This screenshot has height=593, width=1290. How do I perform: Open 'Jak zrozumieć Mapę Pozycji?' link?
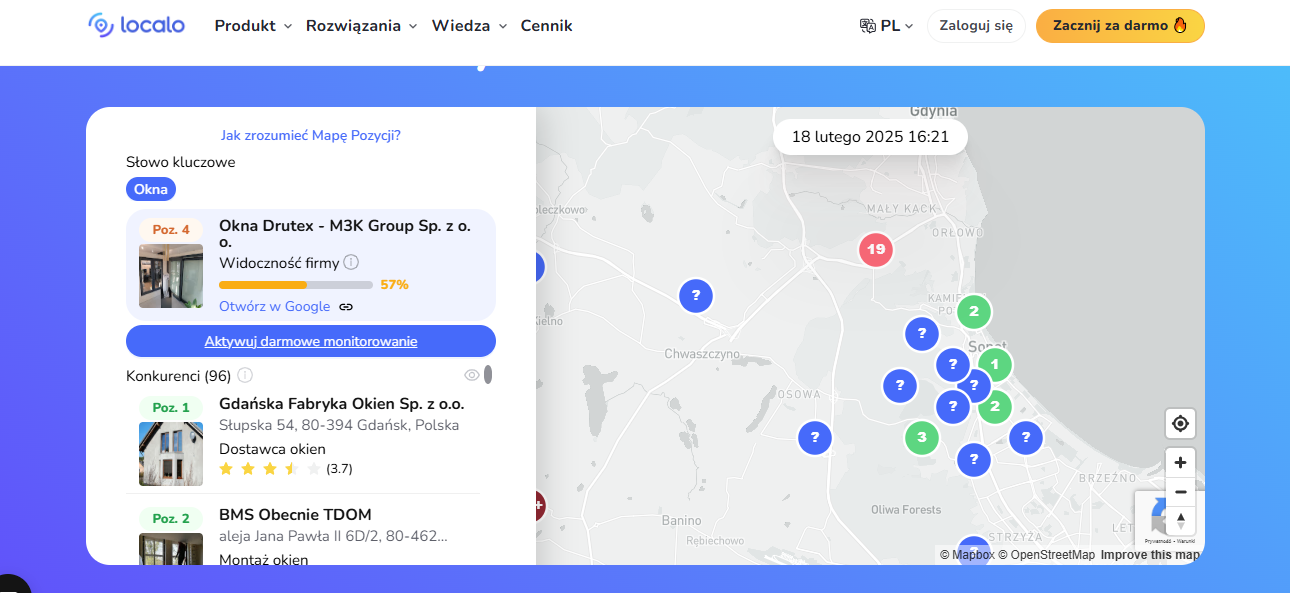pyautogui.click(x=311, y=135)
